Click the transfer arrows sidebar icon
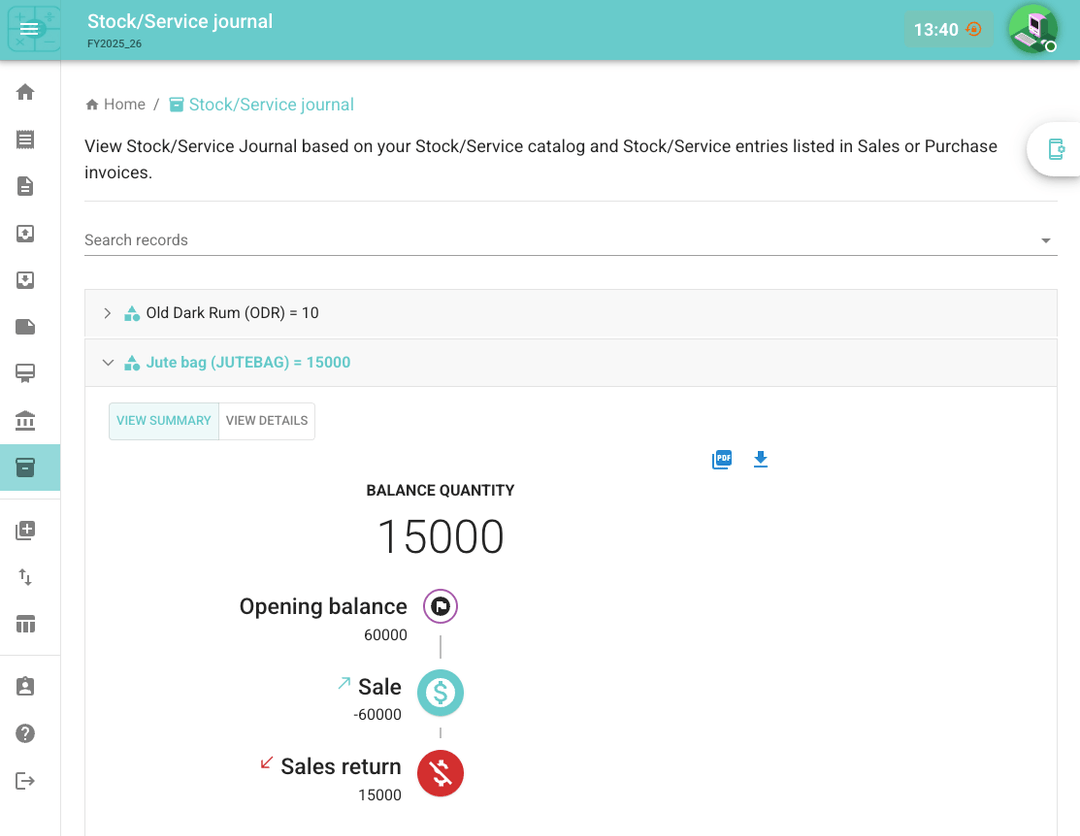Viewport: 1080px width, 836px height. (26, 577)
